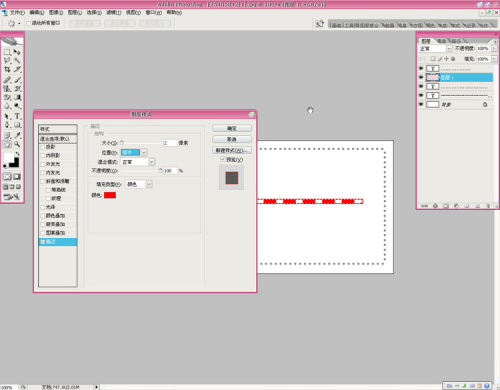500x390 pixels.
Task: Select the Zoom magnifier tool
Action: coord(17,144)
